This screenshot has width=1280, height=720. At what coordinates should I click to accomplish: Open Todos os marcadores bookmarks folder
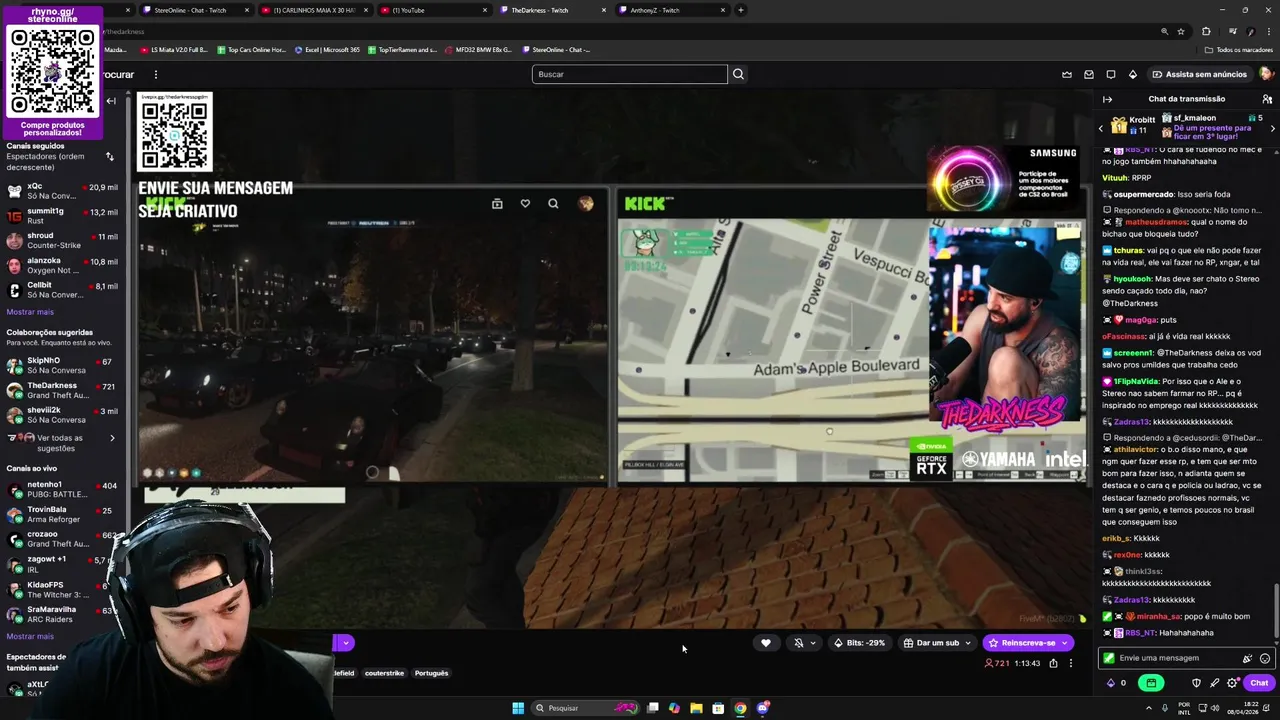[x=1238, y=50]
